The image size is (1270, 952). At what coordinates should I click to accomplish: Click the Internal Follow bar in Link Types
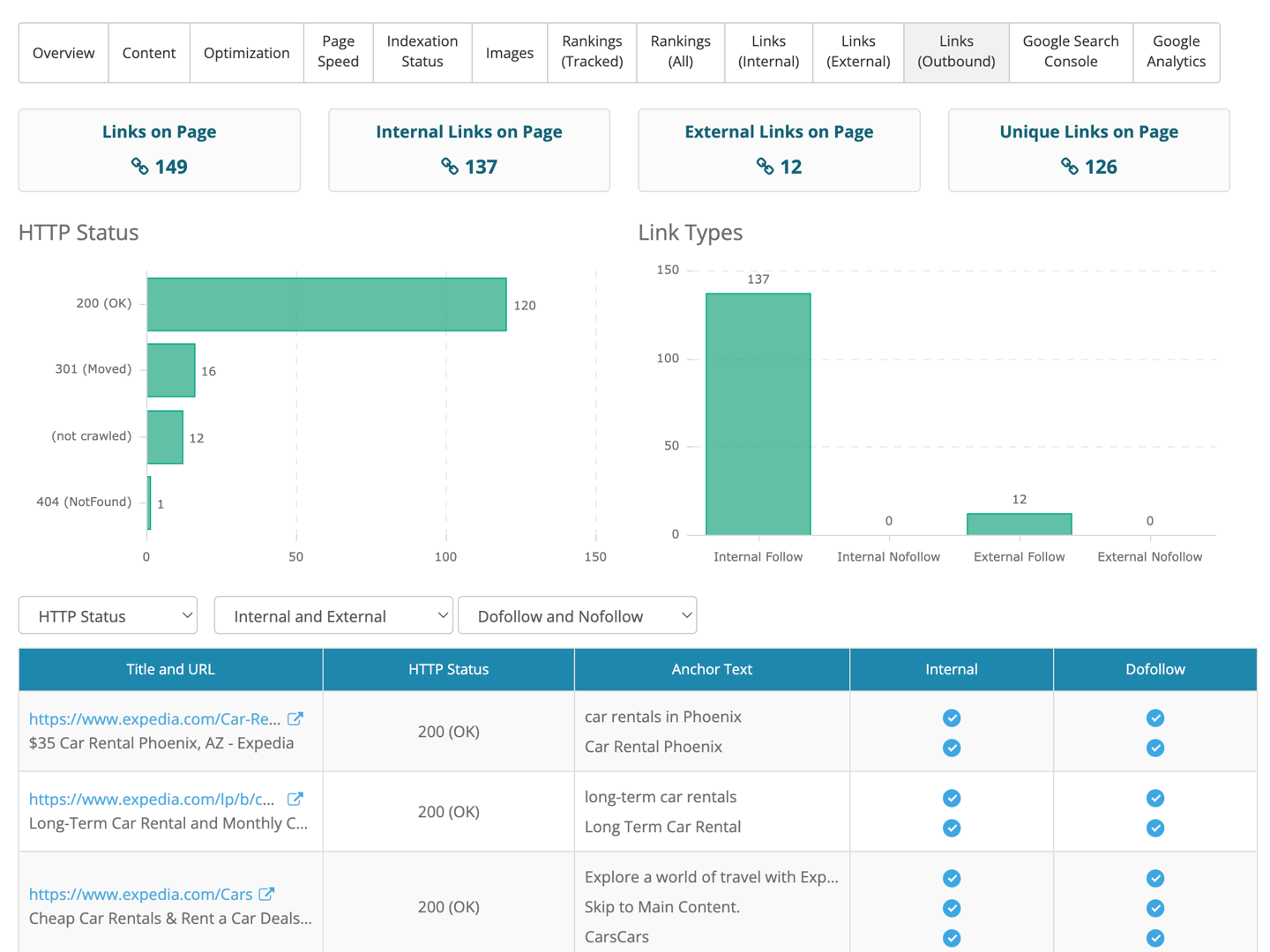tap(758, 413)
